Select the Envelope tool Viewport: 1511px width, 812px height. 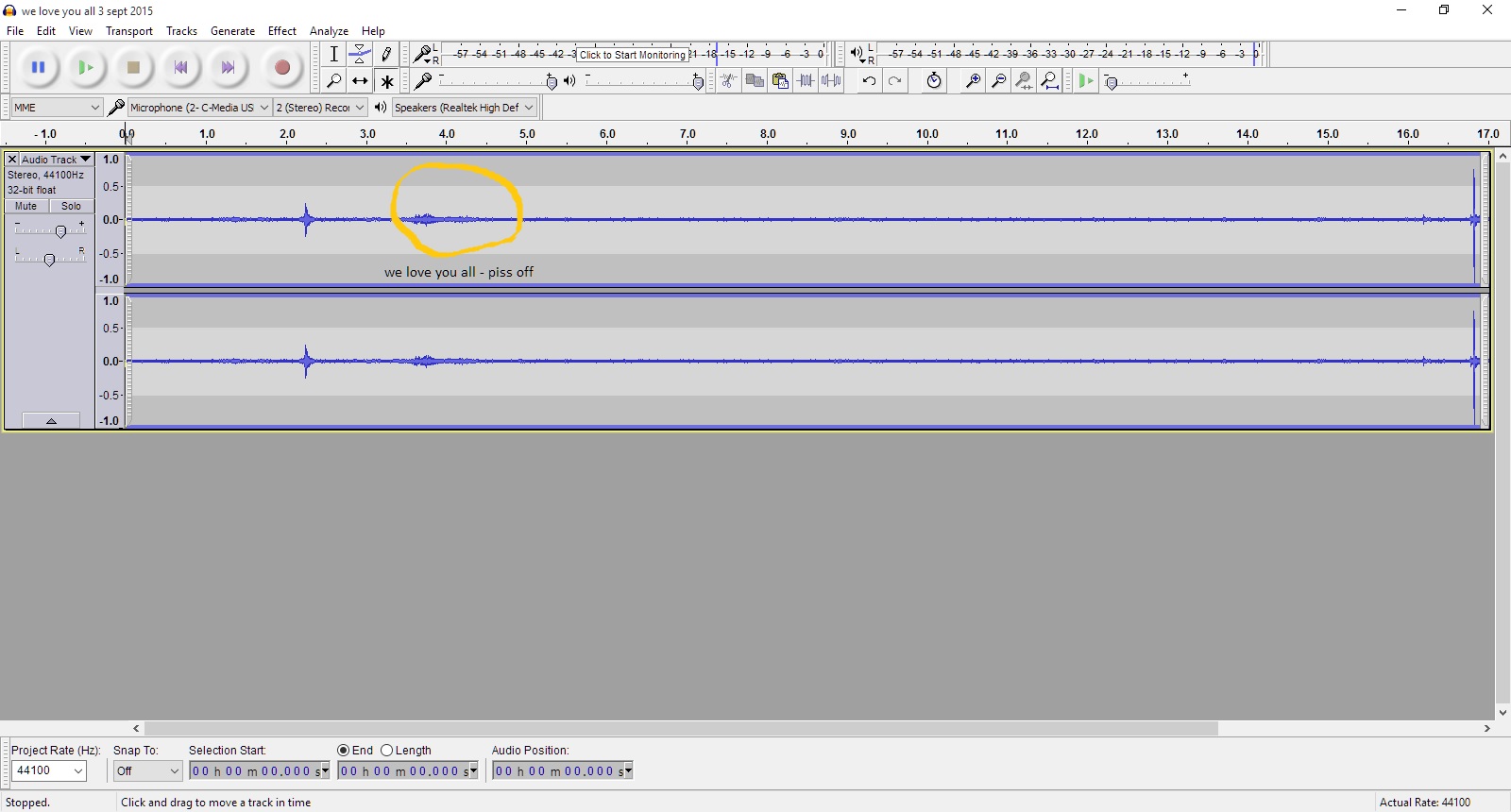coord(360,54)
